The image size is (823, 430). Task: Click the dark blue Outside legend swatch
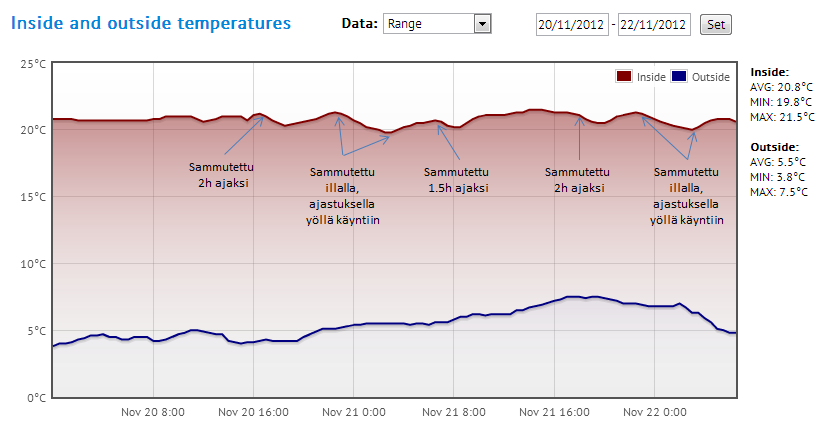680,76
